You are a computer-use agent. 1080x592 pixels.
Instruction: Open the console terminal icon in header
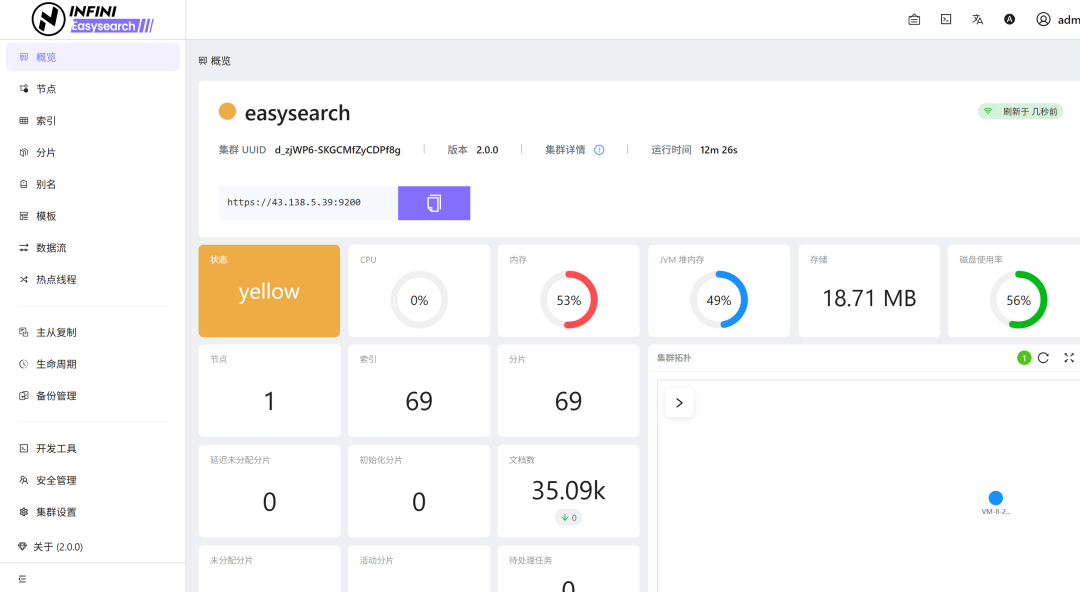(946, 19)
